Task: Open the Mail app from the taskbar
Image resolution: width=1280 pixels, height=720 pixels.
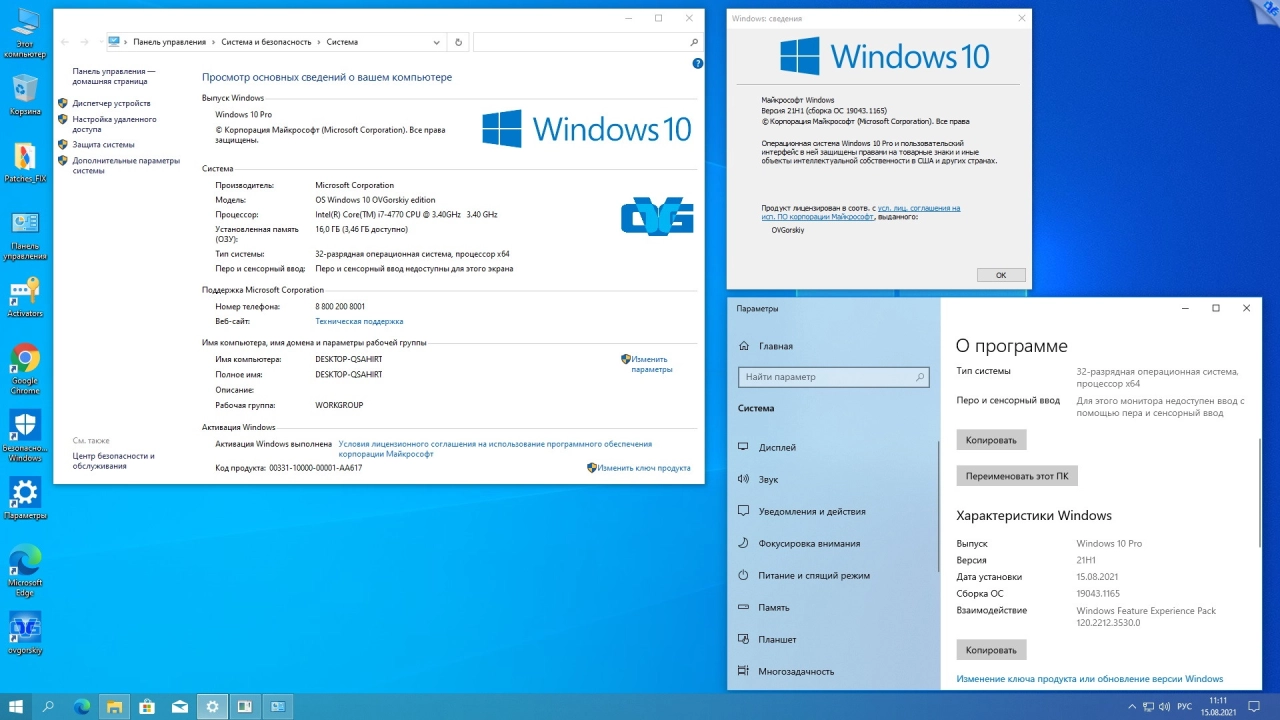Action: [180, 706]
